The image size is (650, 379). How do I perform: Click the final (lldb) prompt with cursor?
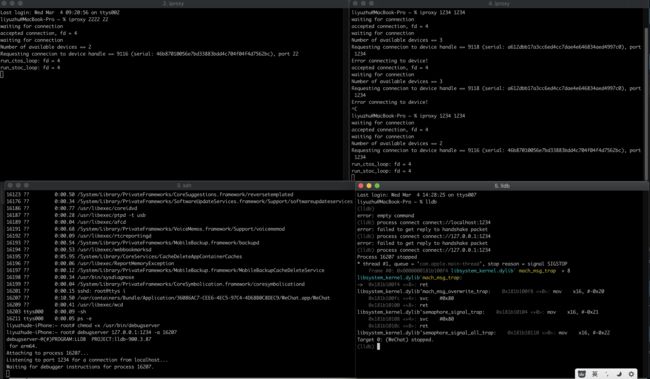(x=369, y=347)
